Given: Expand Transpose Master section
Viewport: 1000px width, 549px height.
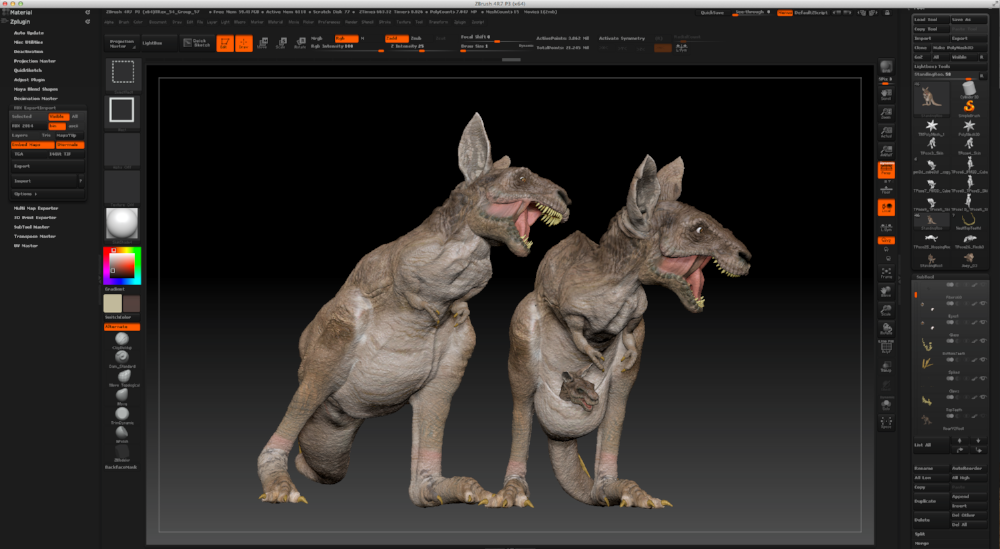Looking at the screenshot, I should (x=35, y=237).
